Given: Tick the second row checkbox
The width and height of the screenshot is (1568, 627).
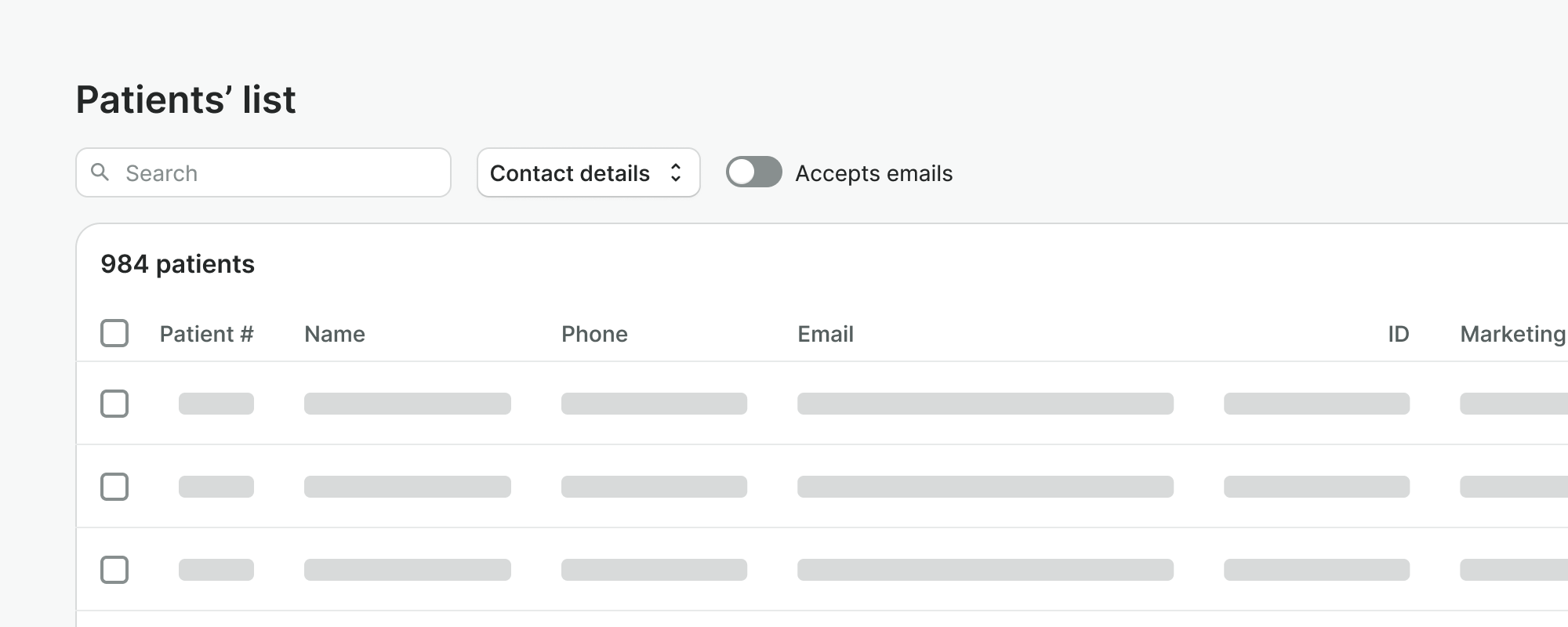Looking at the screenshot, I should tap(114, 487).
